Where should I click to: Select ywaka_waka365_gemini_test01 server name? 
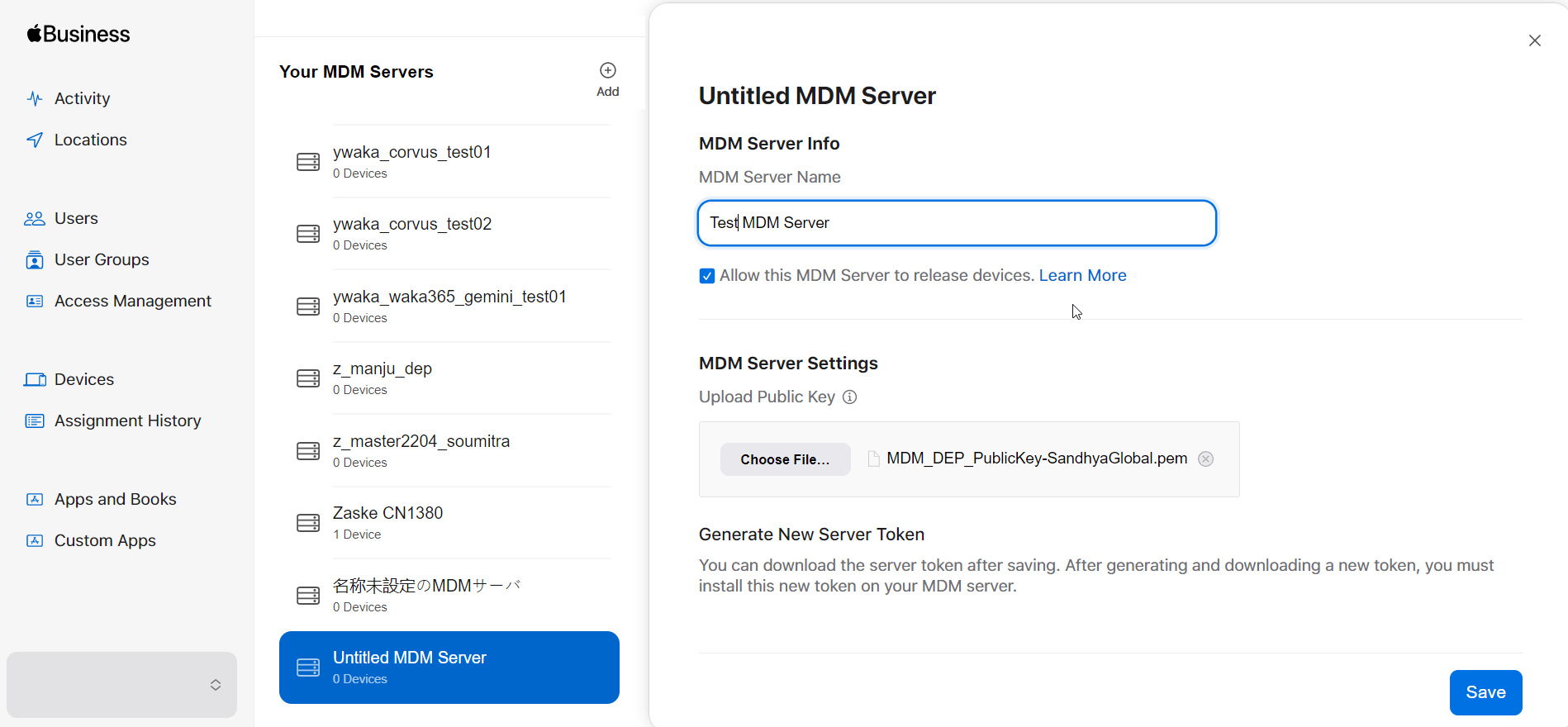[x=449, y=297]
